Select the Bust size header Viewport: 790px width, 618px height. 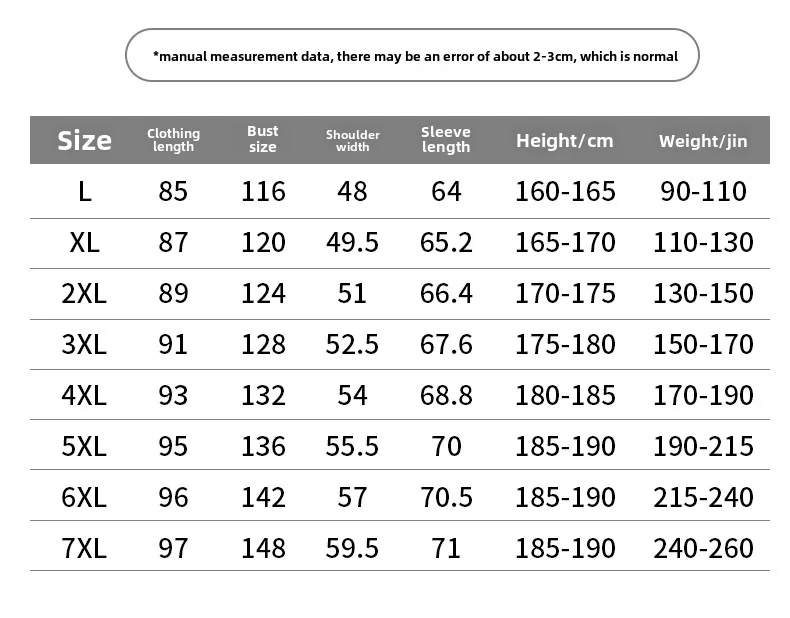tap(262, 139)
